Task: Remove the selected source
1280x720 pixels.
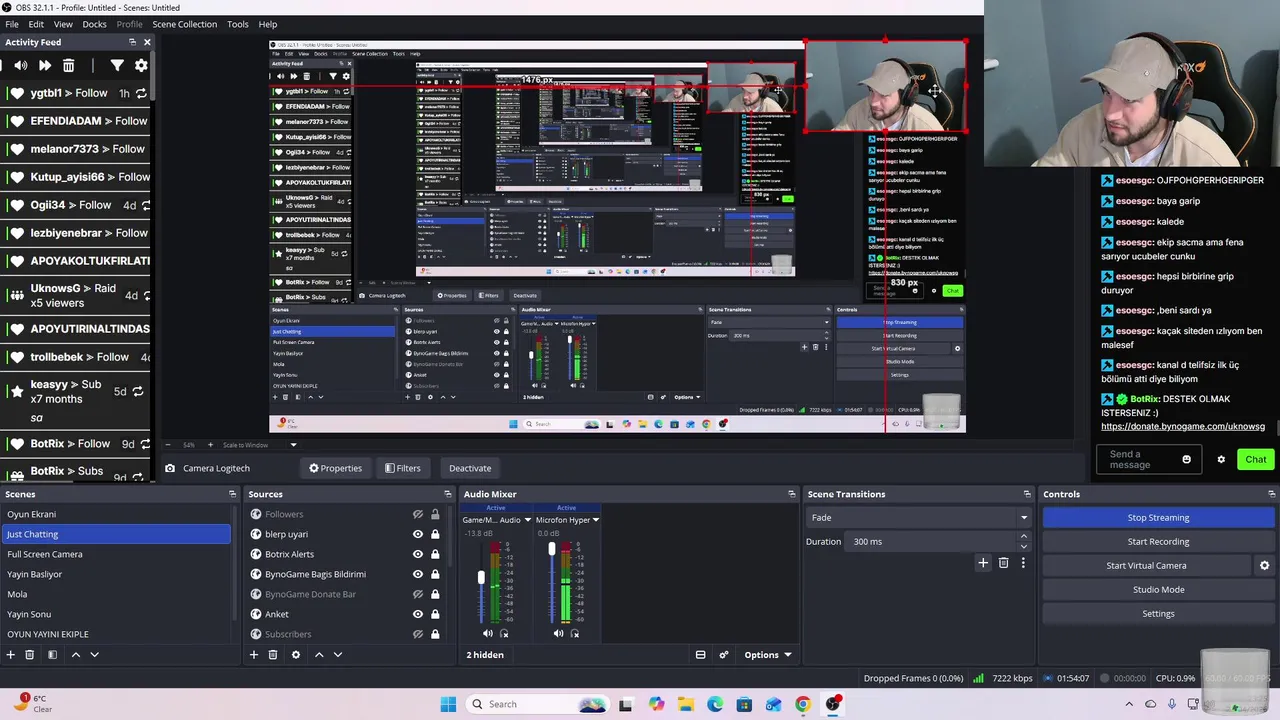Action: [x=273, y=655]
